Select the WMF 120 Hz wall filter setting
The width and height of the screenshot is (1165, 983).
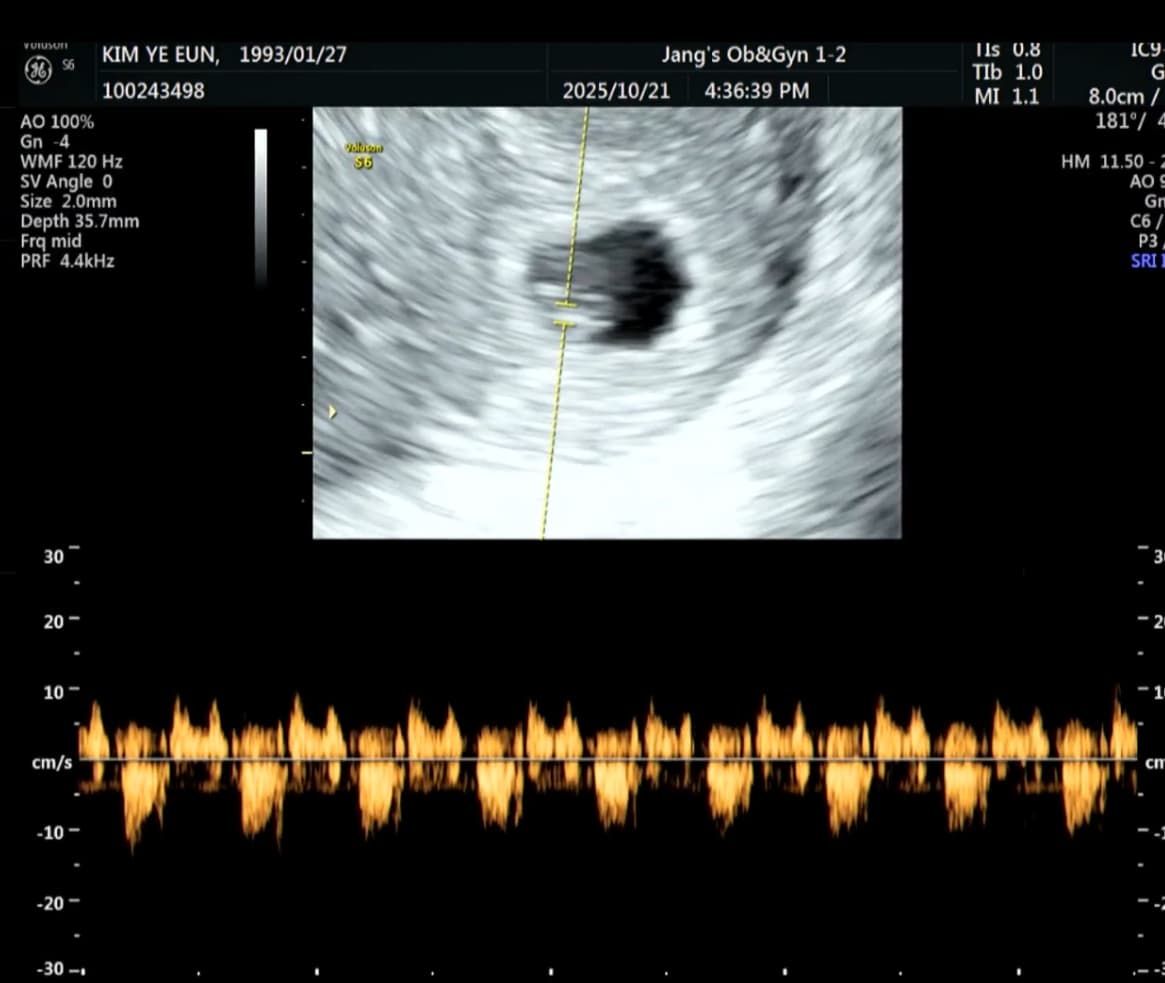(x=71, y=161)
